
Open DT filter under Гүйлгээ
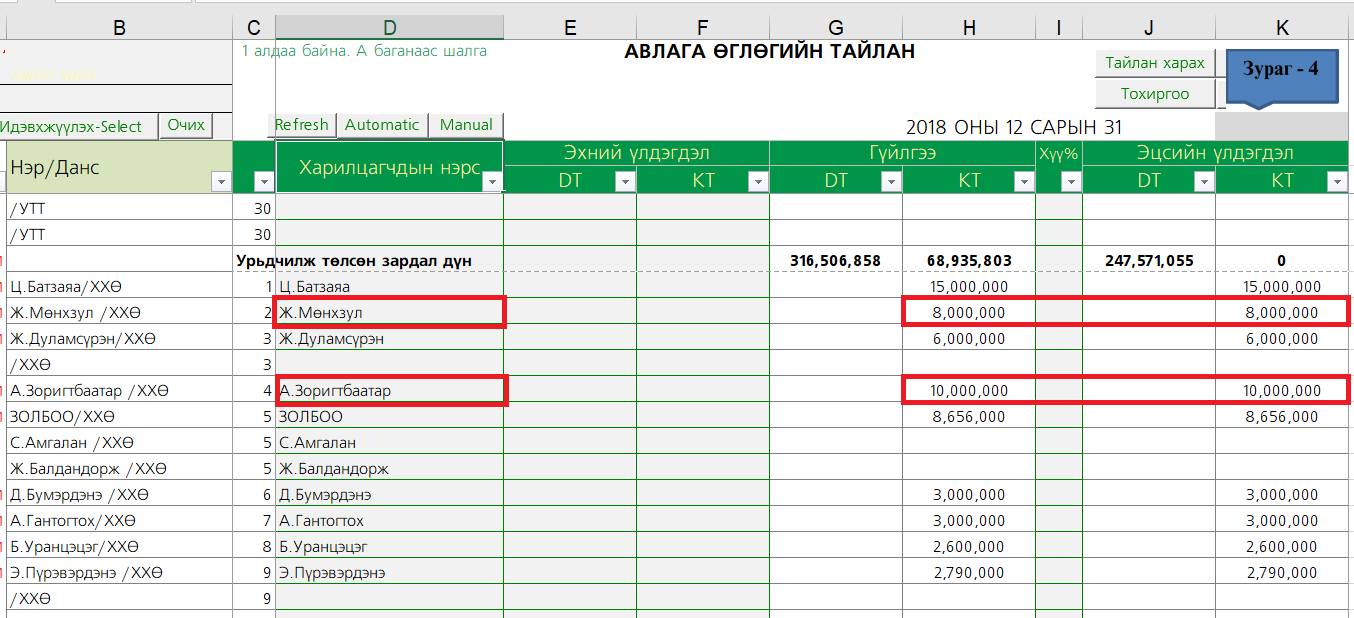(x=890, y=181)
